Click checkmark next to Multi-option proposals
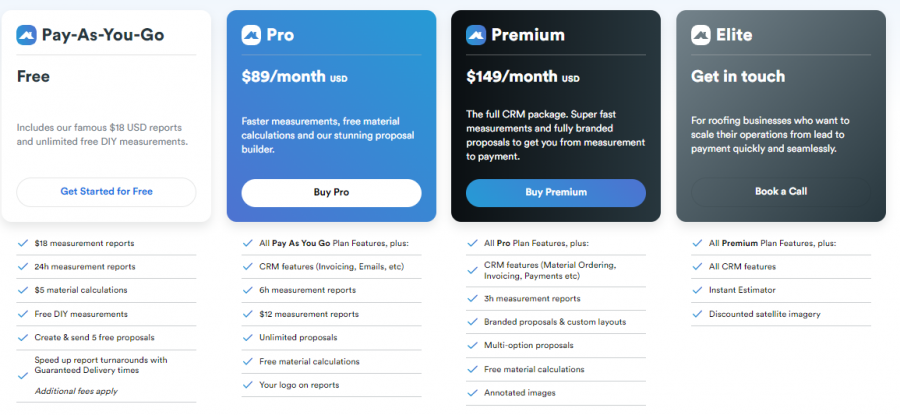Screen dimensions: 900x415 pyautogui.click(x=472, y=345)
